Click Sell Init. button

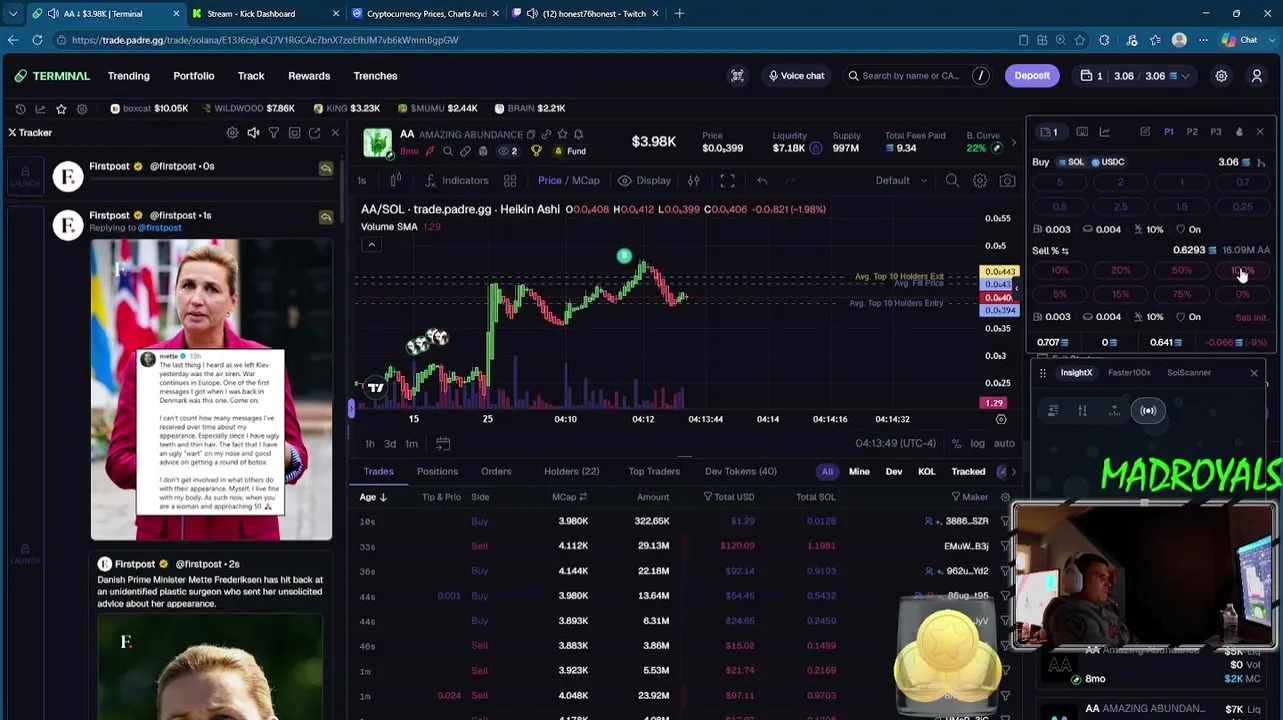[1251, 317]
